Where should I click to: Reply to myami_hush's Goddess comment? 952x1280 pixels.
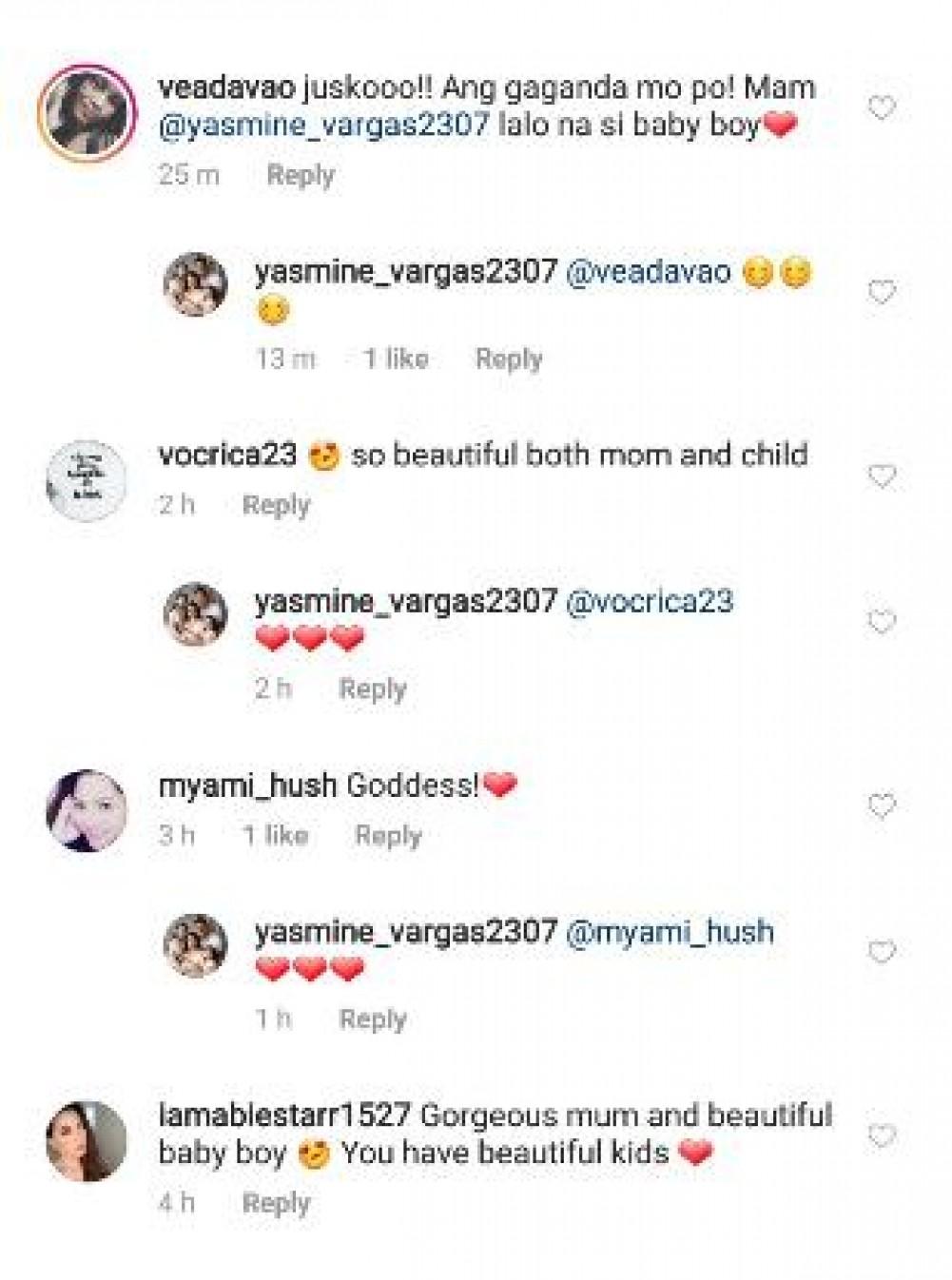pos(388,836)
